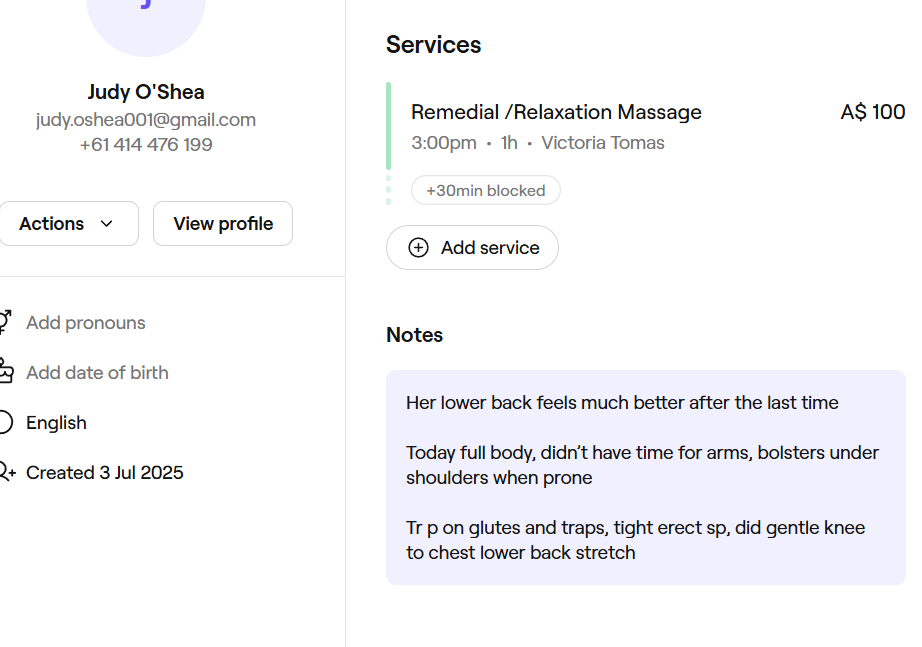Click the client email address

[x=146, y=120]
